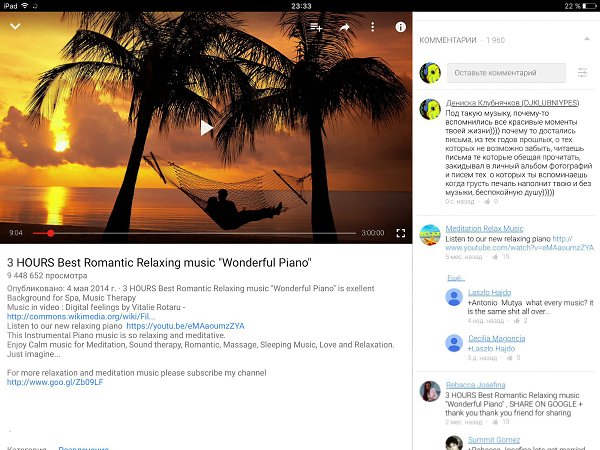The image size is (600, 450).
Task: Share the video via arrow icon
Action: point(344,27)
